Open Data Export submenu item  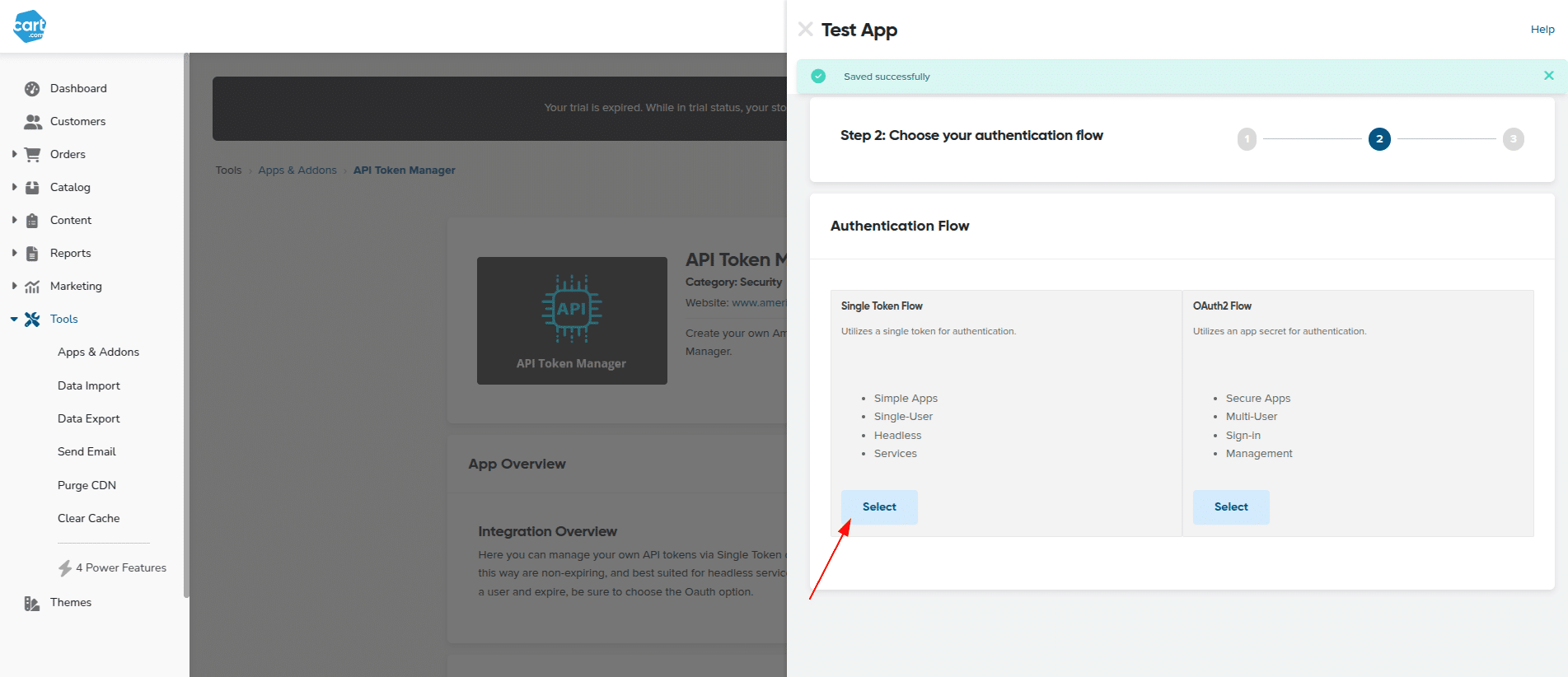pos(88,418)
